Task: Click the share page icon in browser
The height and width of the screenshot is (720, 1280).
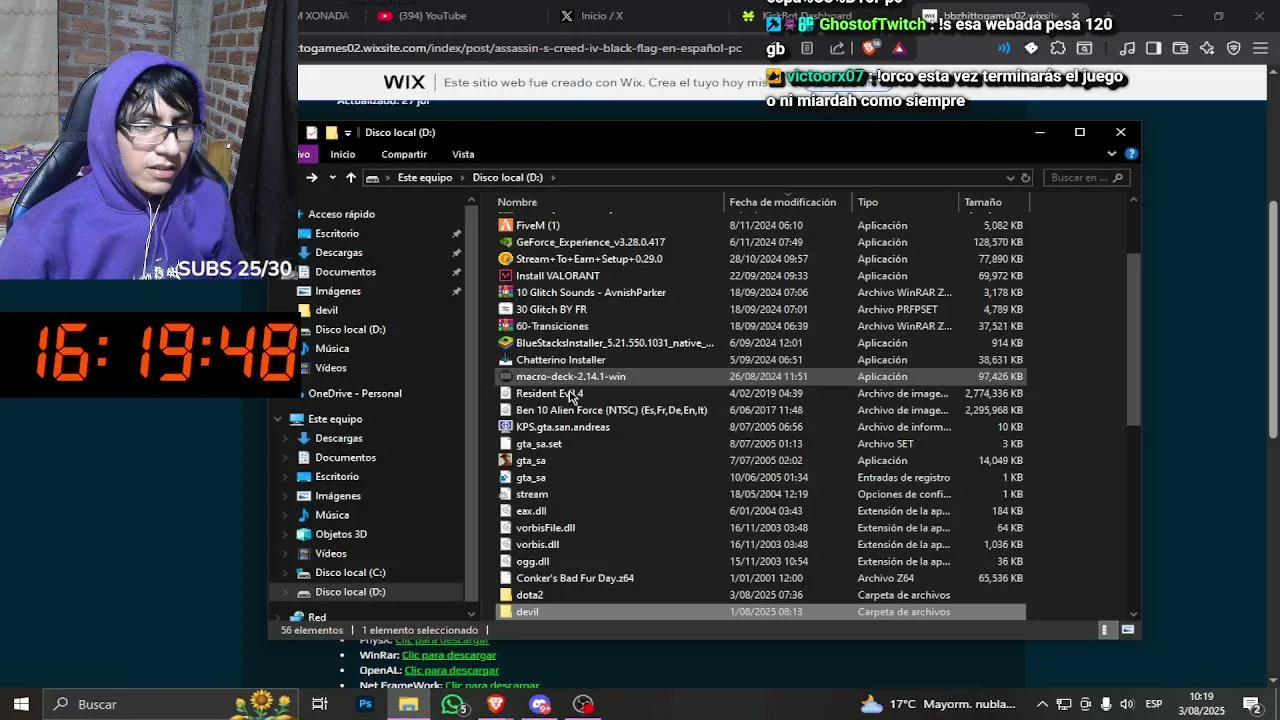Action: click(837, 48)
